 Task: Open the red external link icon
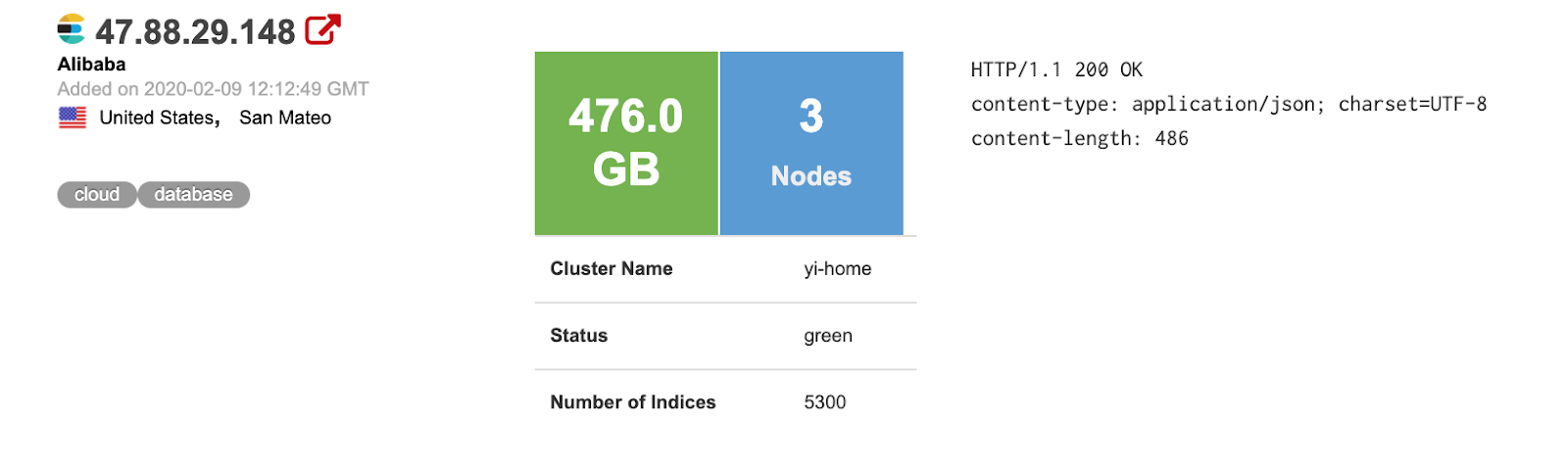point(322,29)
